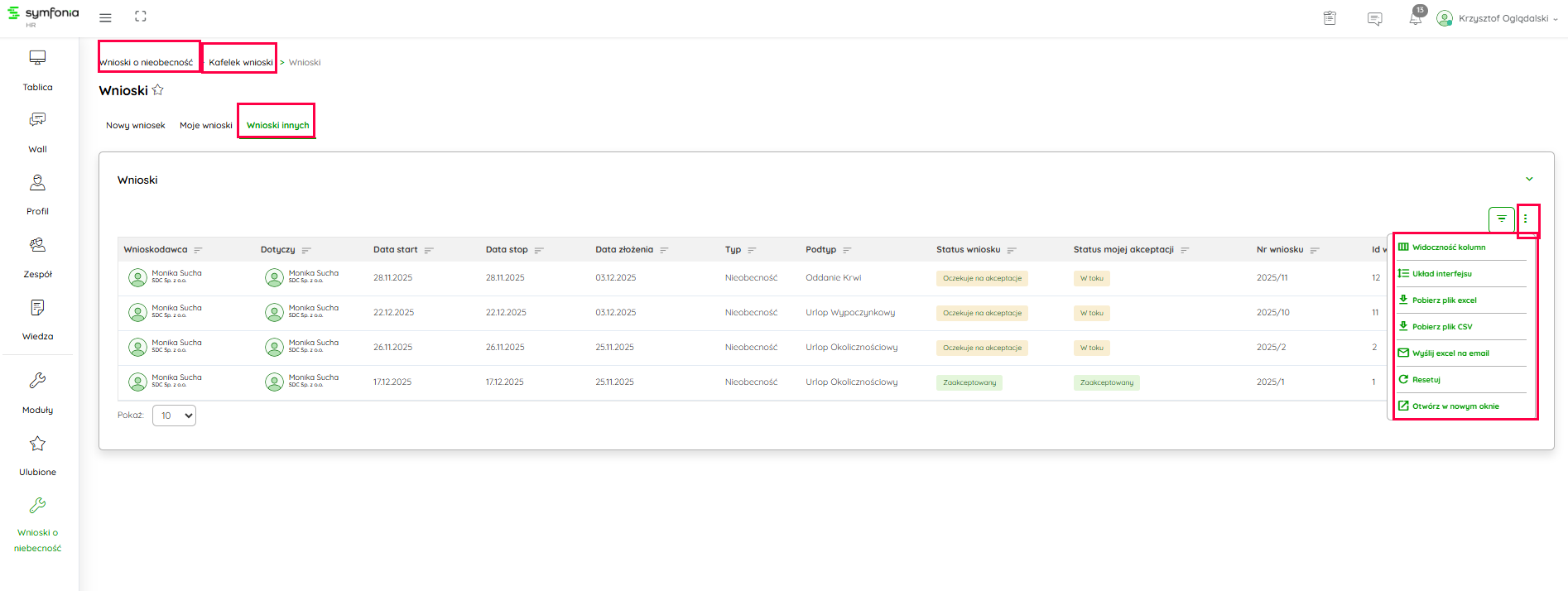Select Pobierz plik excel menu option

1444,300
